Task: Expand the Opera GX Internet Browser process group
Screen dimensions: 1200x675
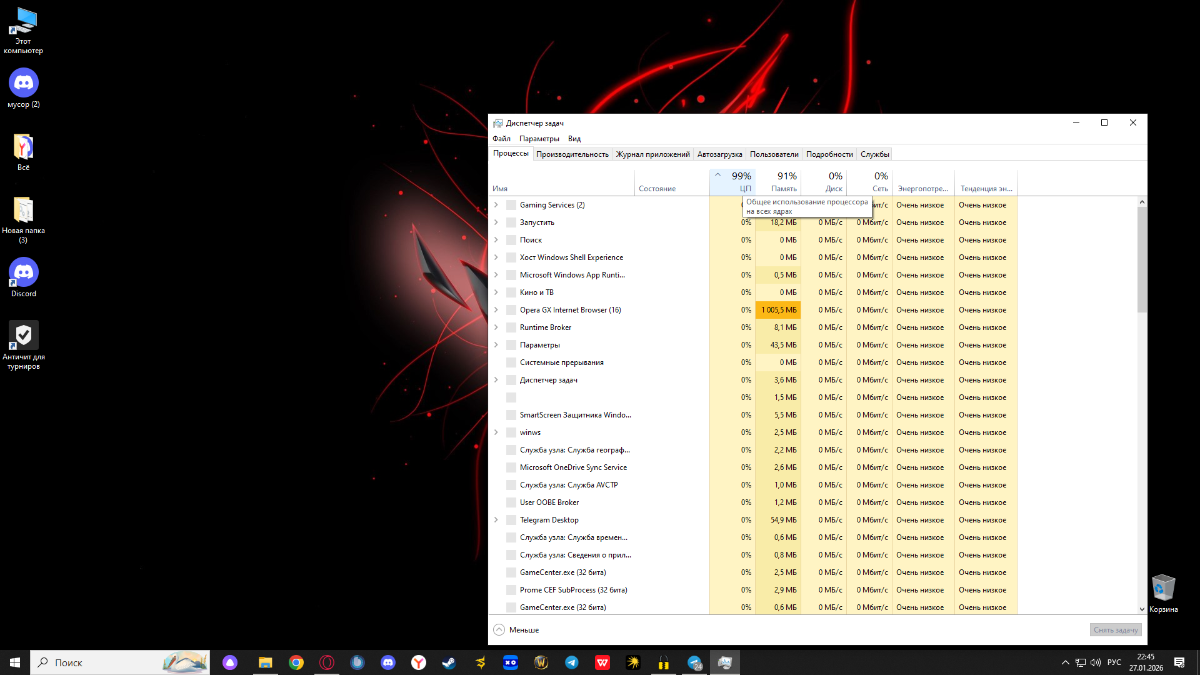Action: tap(496, 310)
